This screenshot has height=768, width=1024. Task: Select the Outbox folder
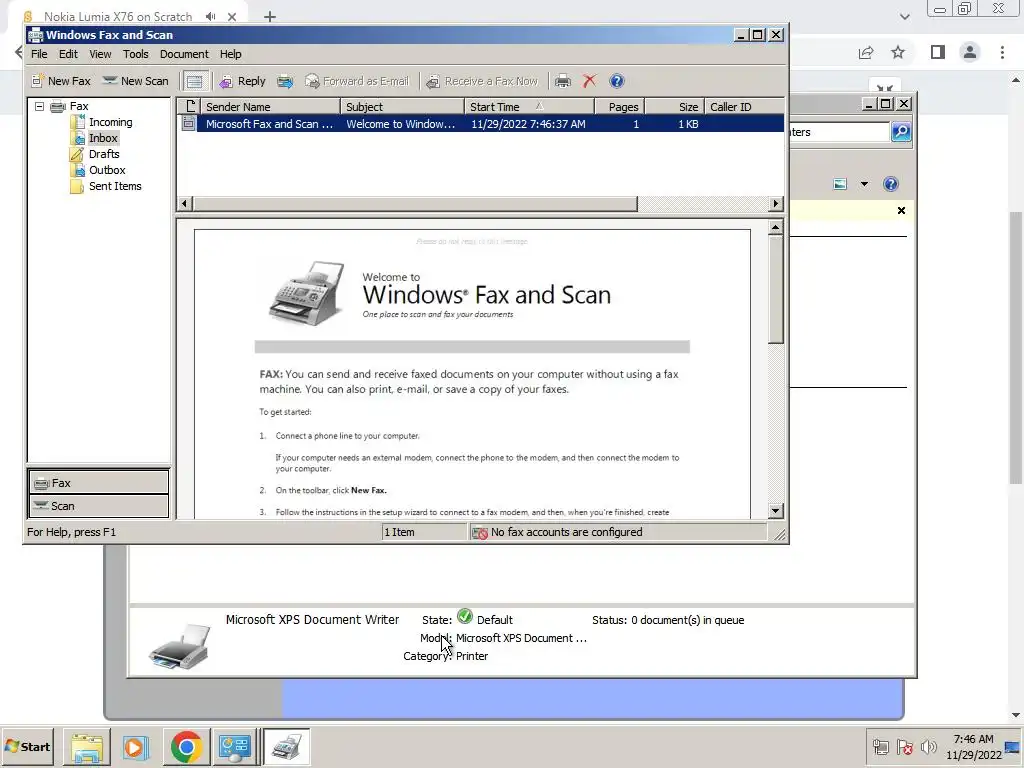click(107, 170)
